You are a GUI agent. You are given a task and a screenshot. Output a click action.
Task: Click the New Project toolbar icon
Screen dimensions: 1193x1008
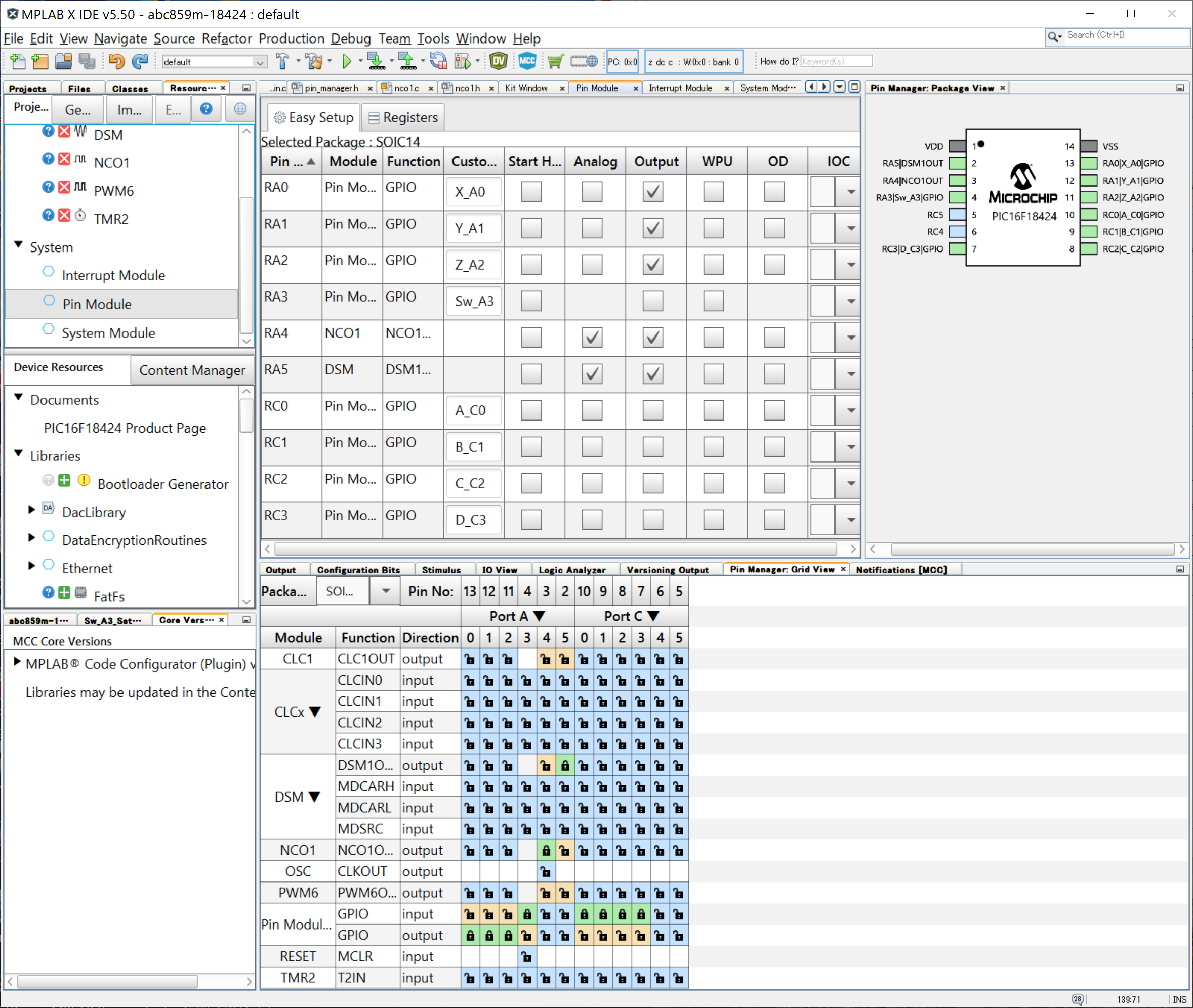[40, 61]
